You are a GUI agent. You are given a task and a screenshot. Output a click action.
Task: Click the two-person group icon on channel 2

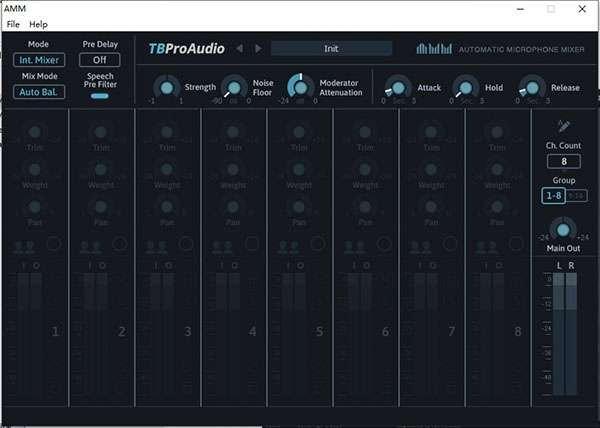(90, 247)
